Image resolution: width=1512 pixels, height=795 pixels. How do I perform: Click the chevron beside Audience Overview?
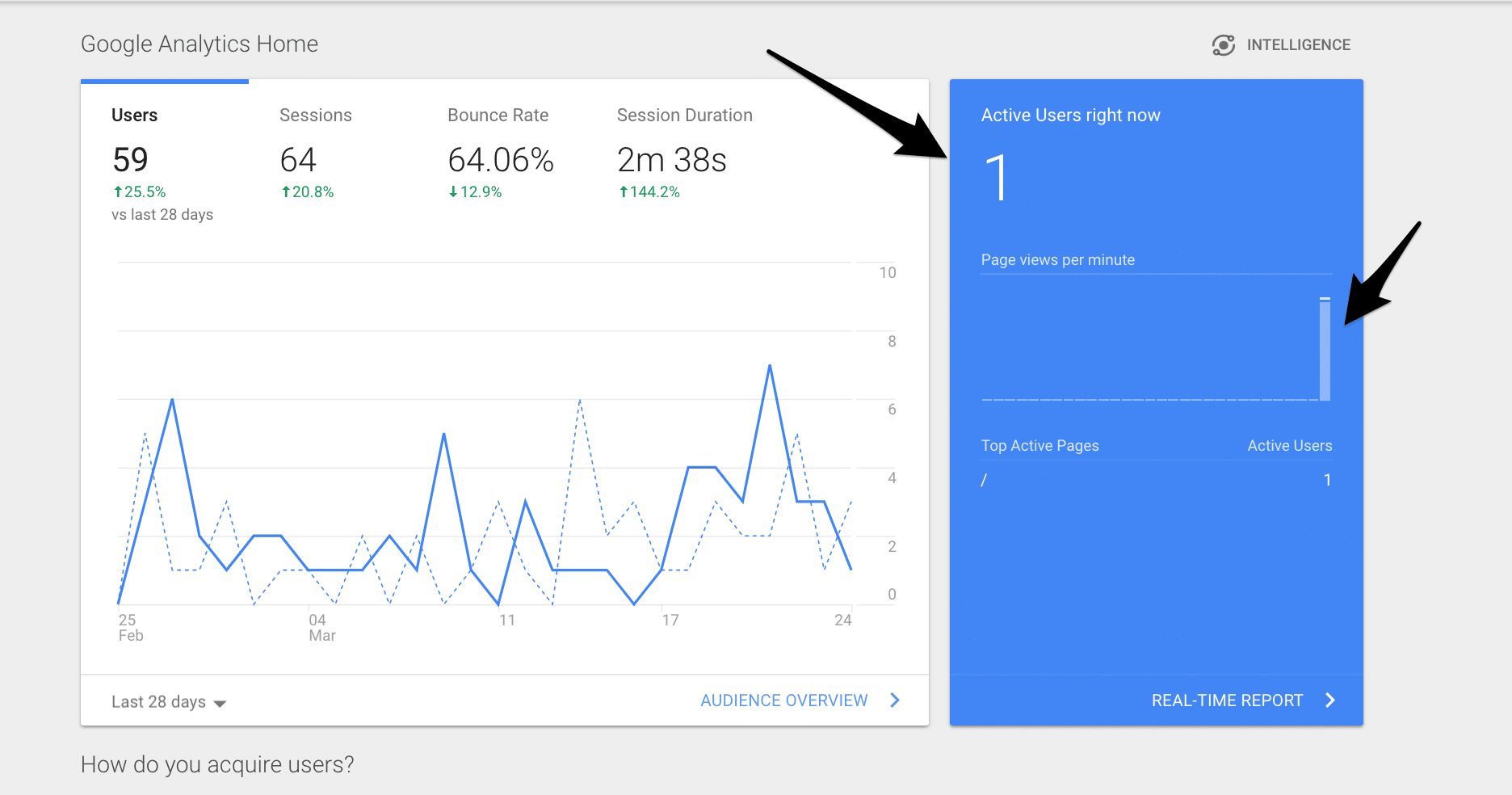895,700
